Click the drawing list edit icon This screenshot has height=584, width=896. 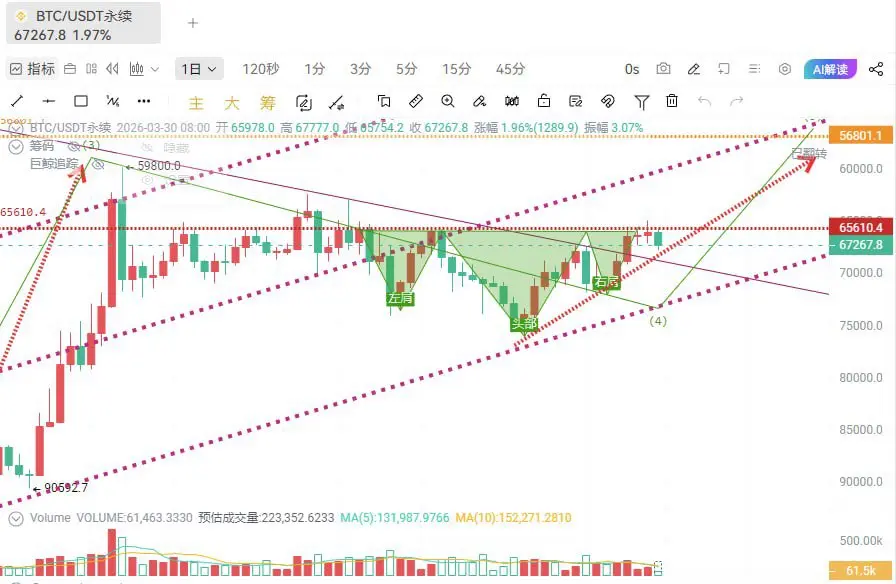(x=575, y=101)
